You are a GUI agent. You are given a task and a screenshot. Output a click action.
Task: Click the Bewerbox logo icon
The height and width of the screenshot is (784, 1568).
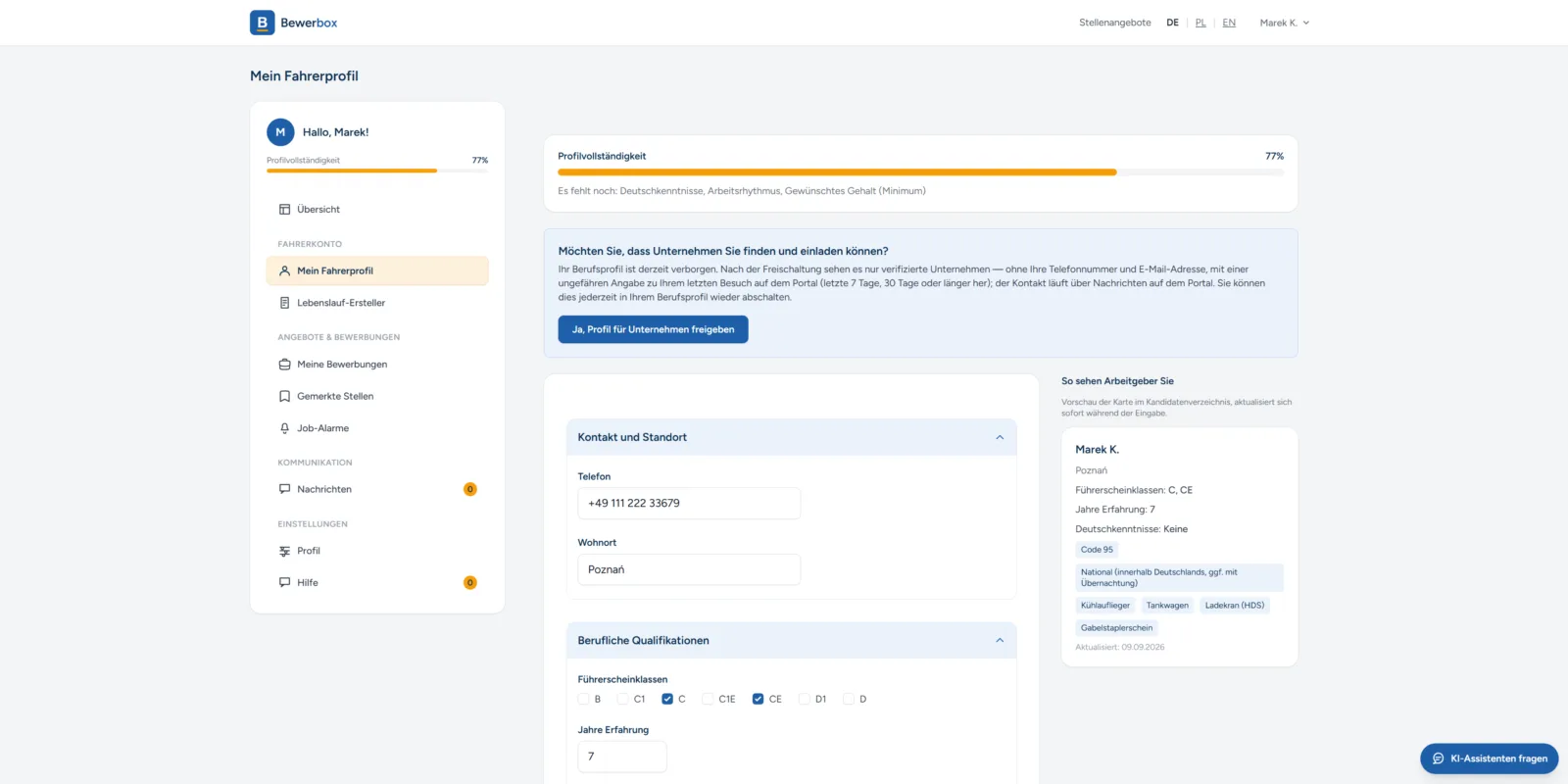coord(262,23)
